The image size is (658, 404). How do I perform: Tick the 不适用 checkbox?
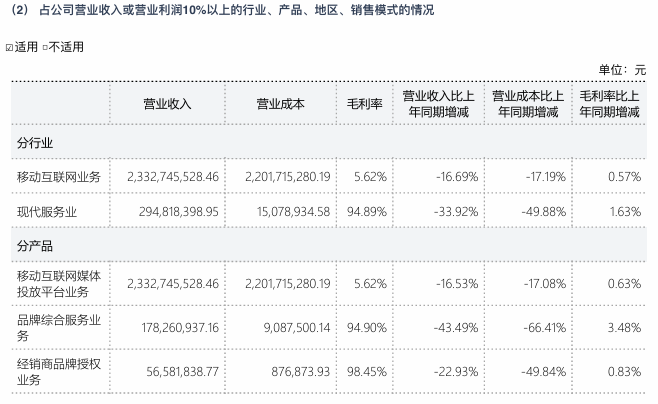tap(46, 47)
